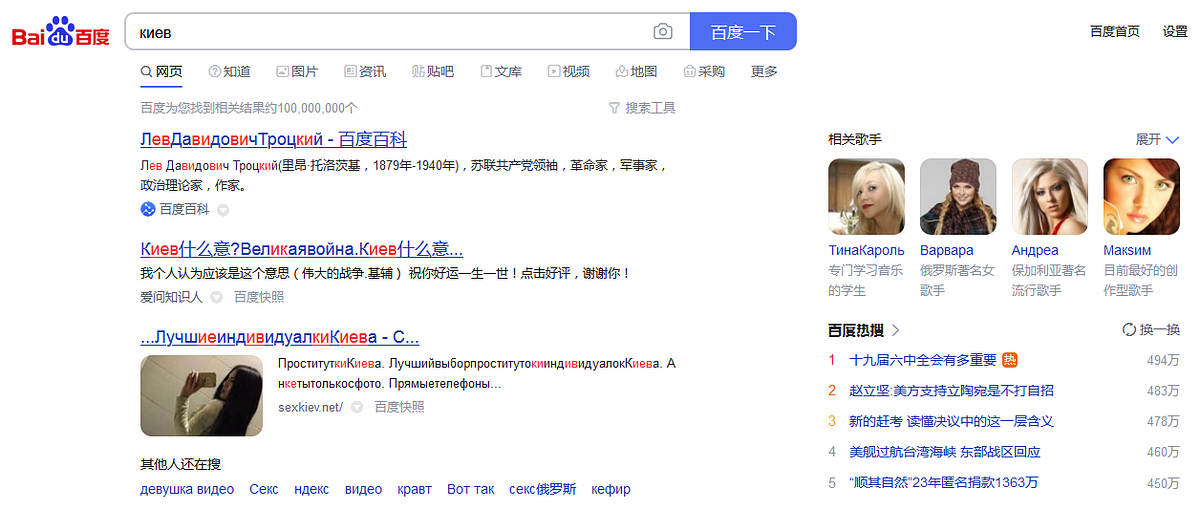Click related search Вот так
This screenshot has height=505, width=1200.
[471, 489]
